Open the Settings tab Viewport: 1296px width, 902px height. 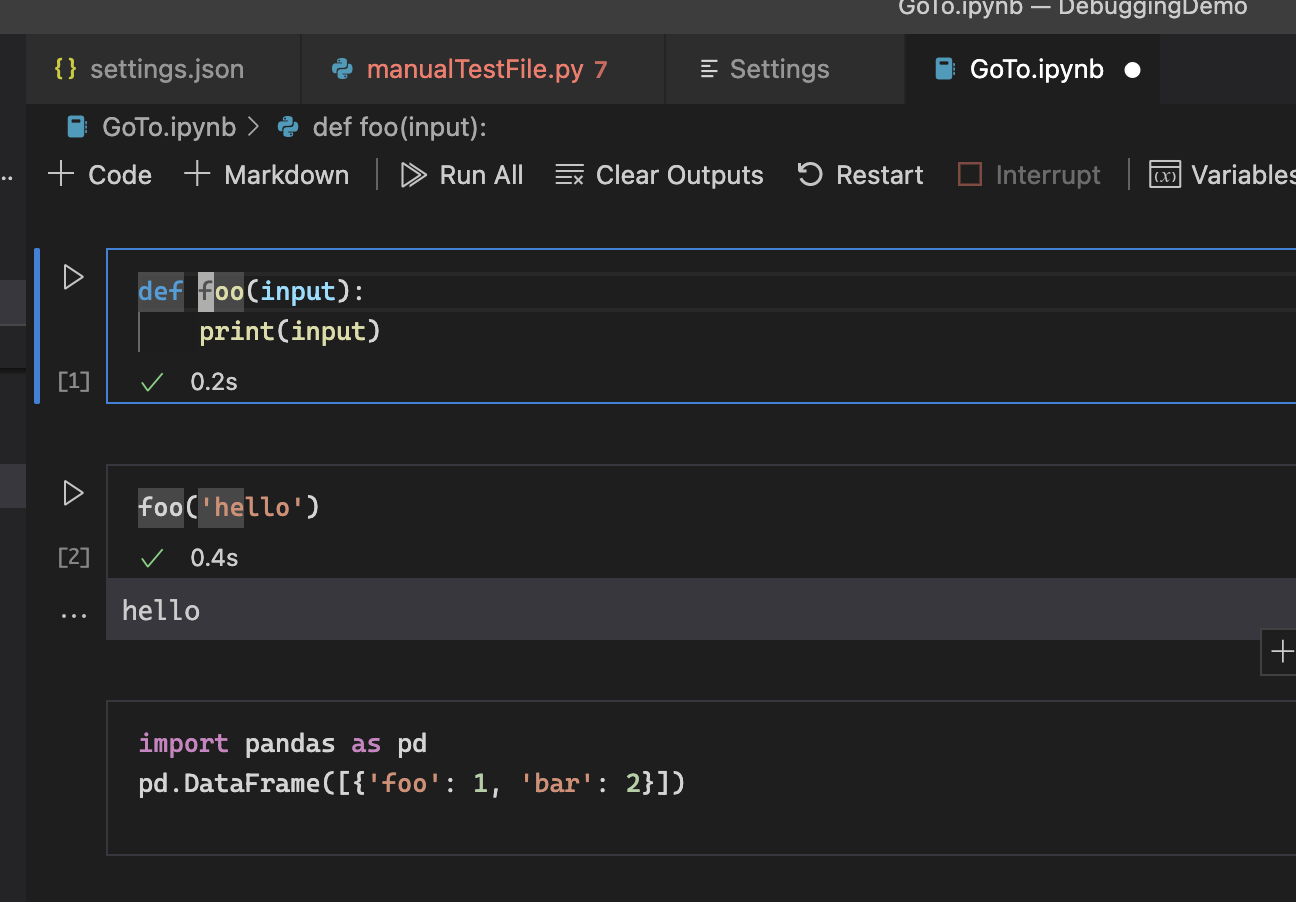(785, 69)
